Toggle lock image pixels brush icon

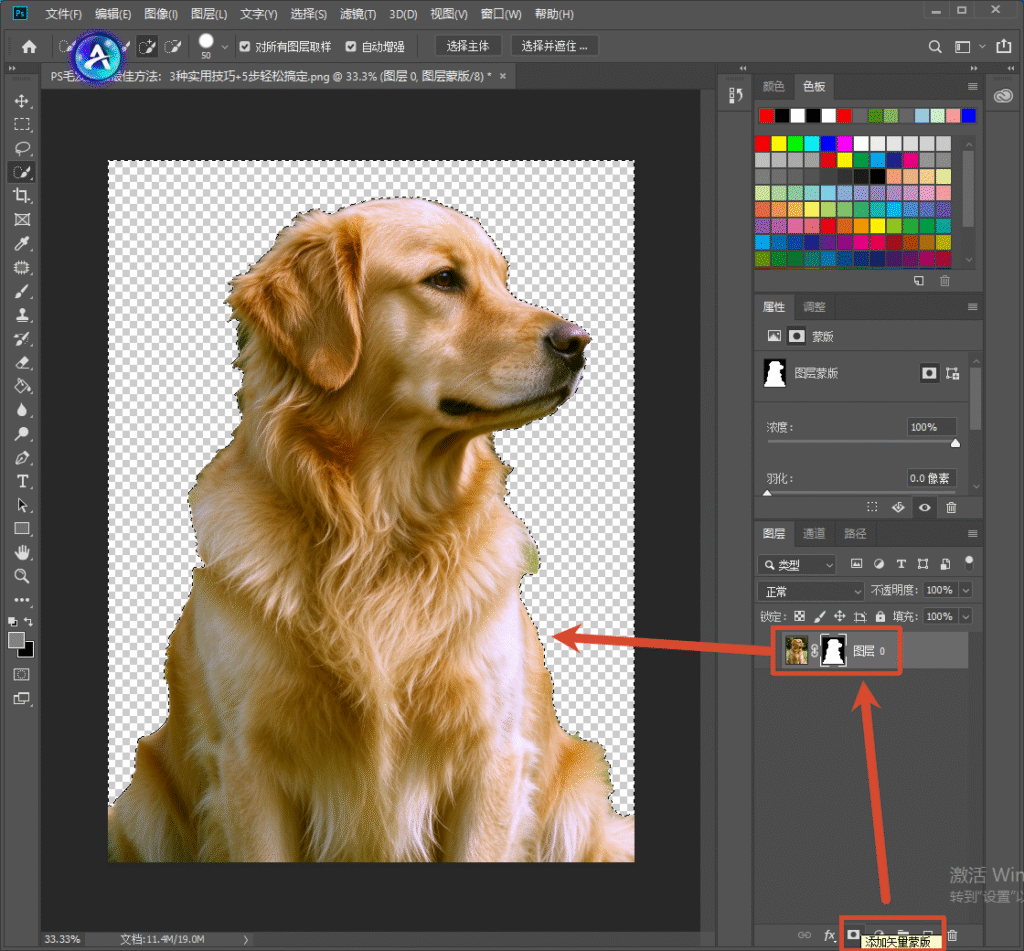tap(820, 616)
